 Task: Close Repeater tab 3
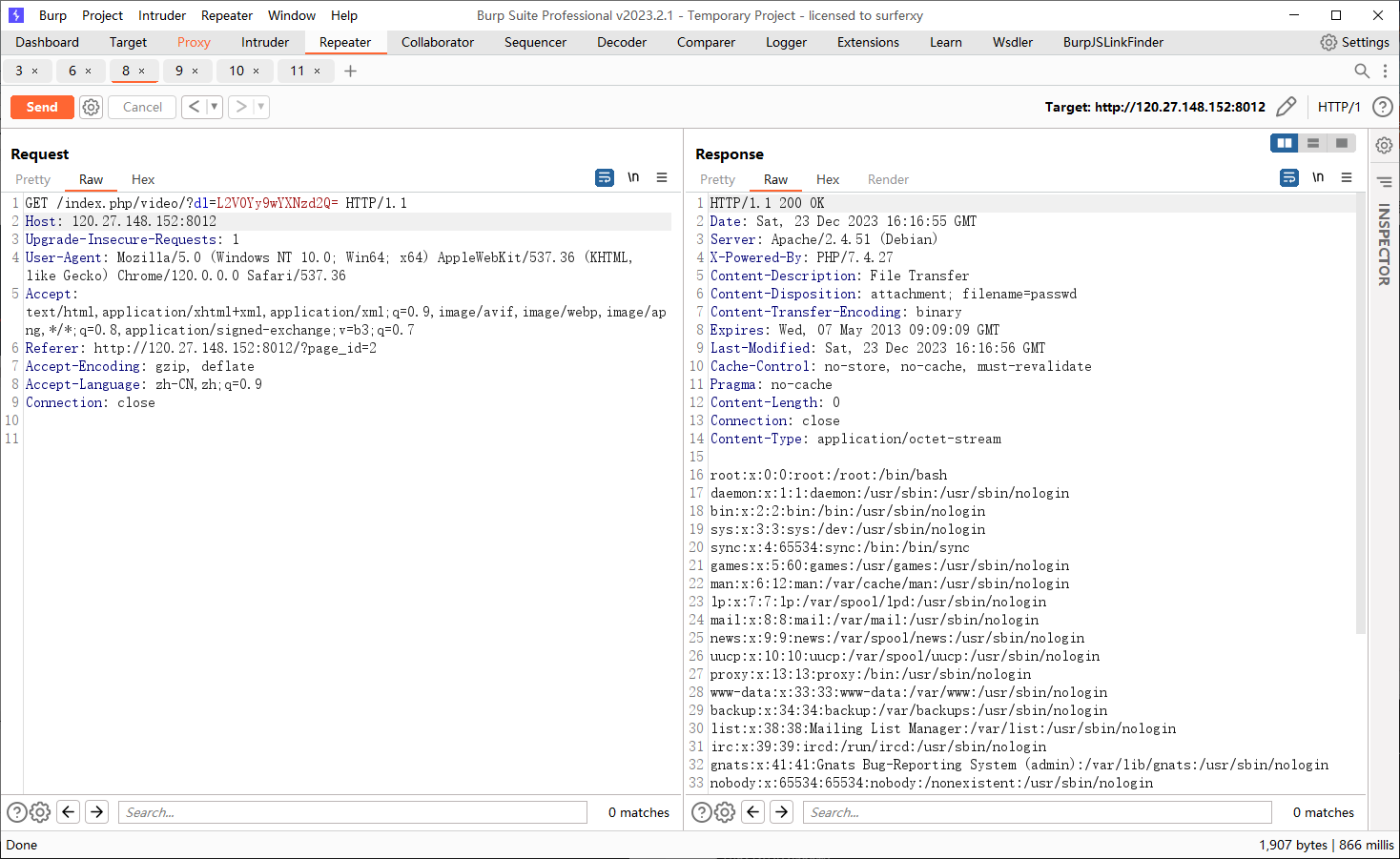point(35,72)
